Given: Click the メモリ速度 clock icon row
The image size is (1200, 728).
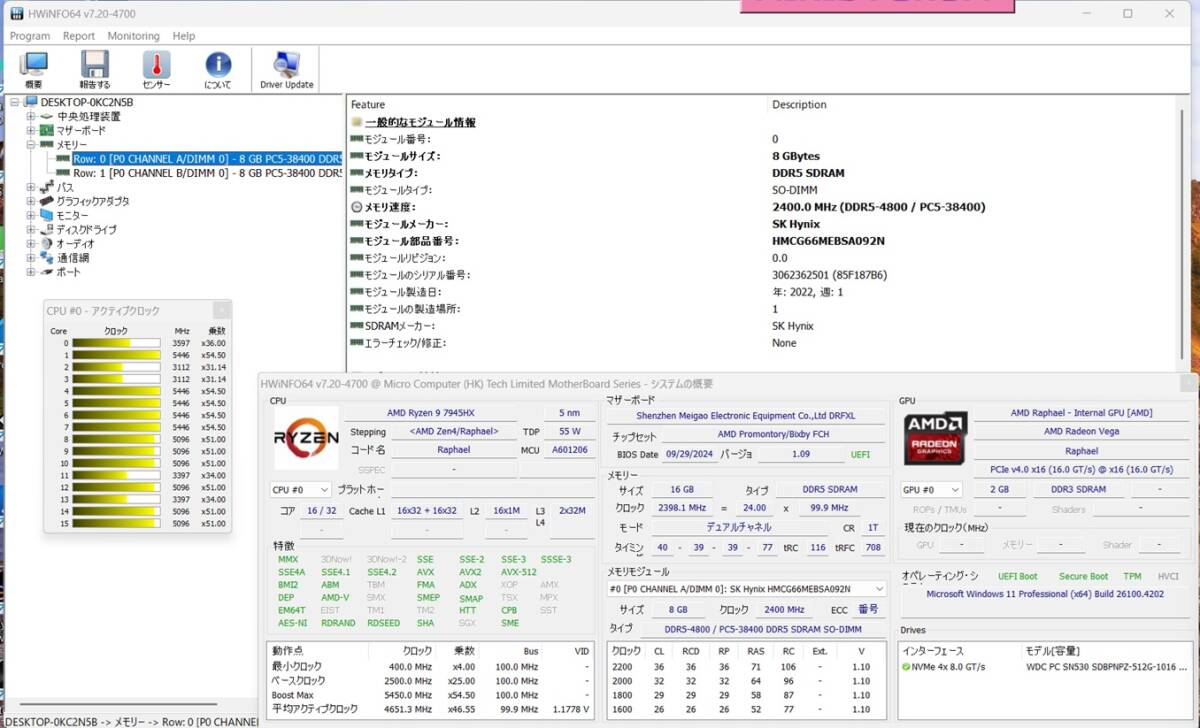Looking at the screenshot, I should click(357, 207).
